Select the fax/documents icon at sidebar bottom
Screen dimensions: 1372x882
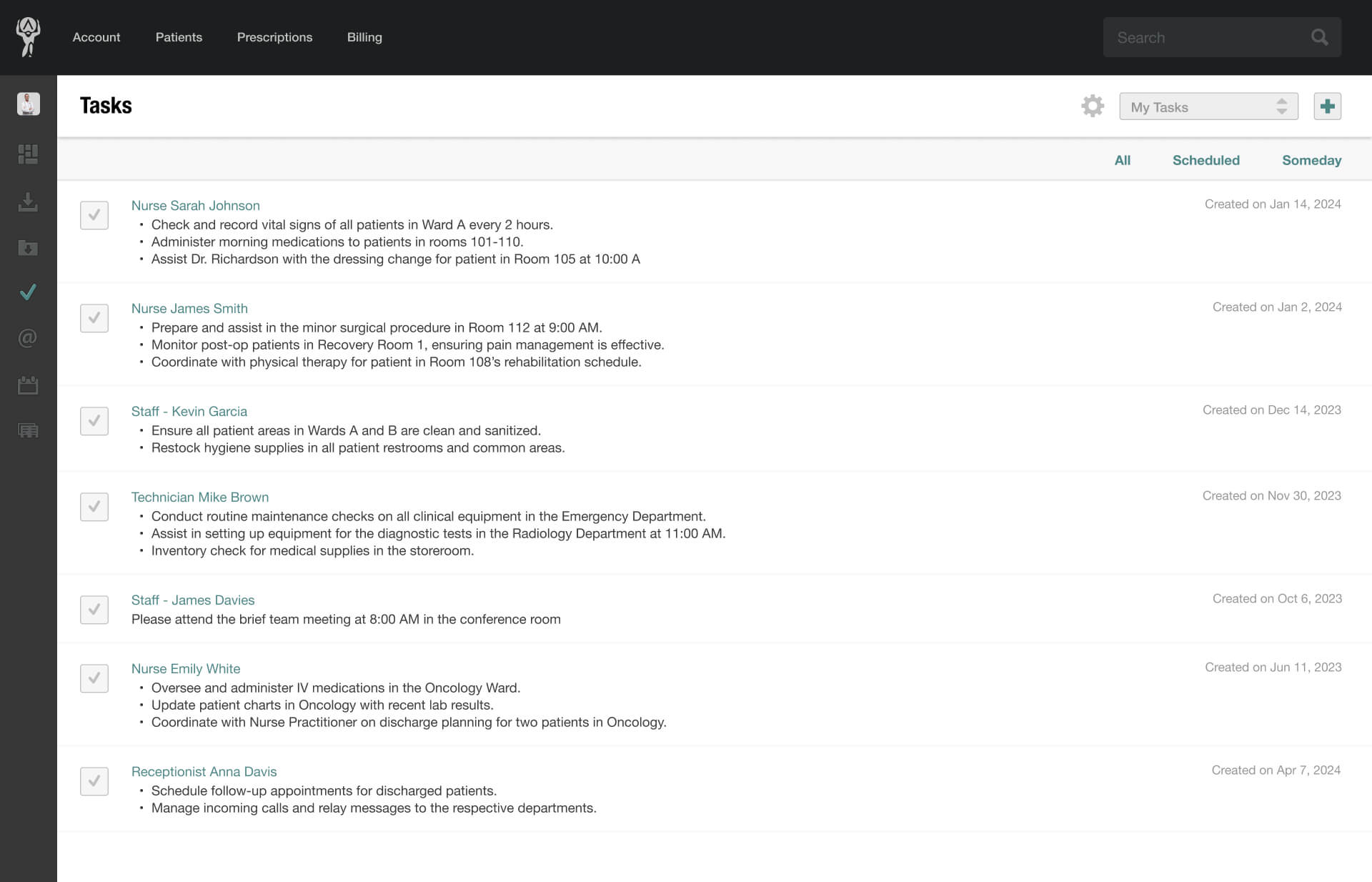point(27,430)
